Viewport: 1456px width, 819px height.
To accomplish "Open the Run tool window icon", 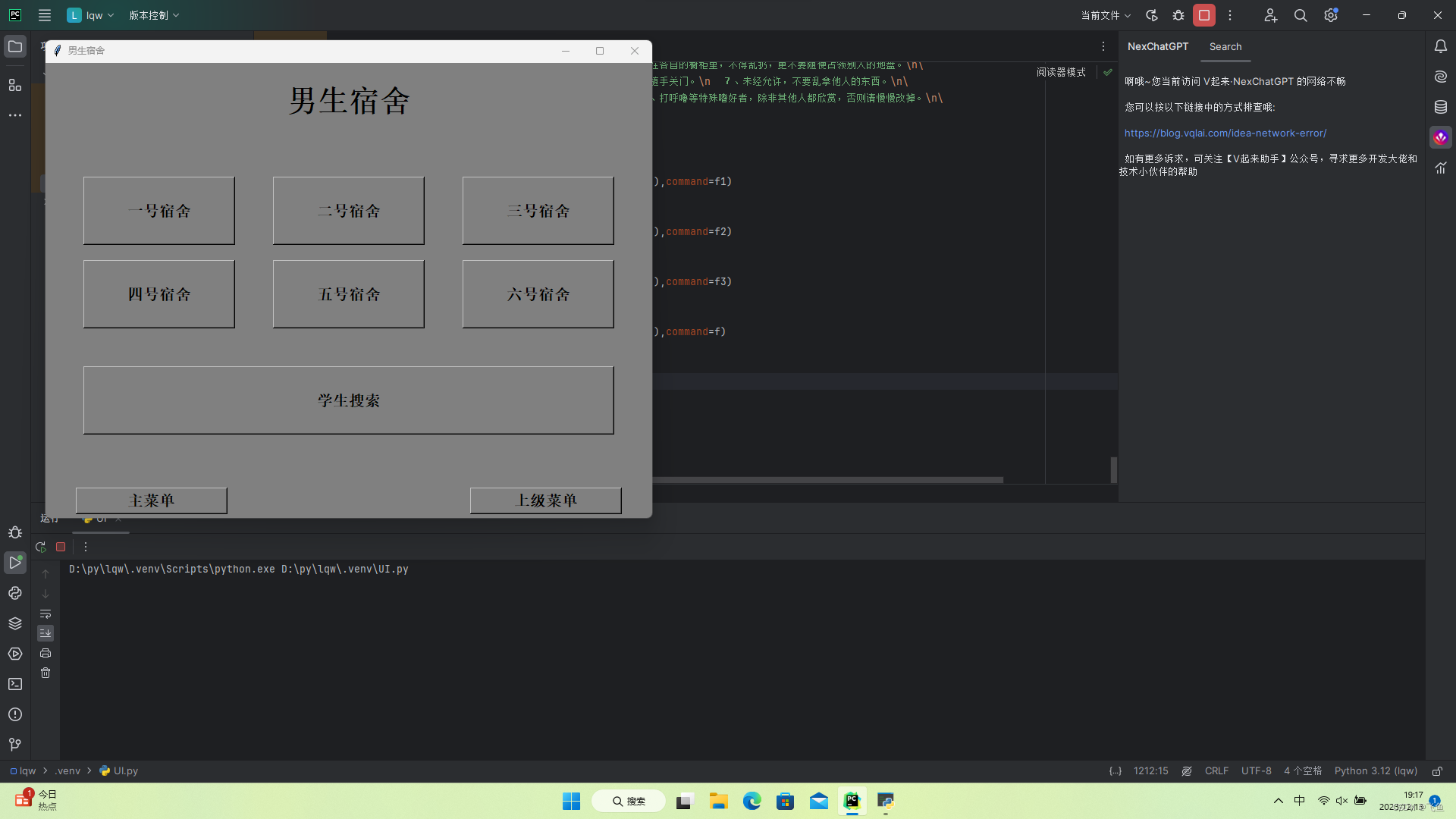I will [15, 563].
